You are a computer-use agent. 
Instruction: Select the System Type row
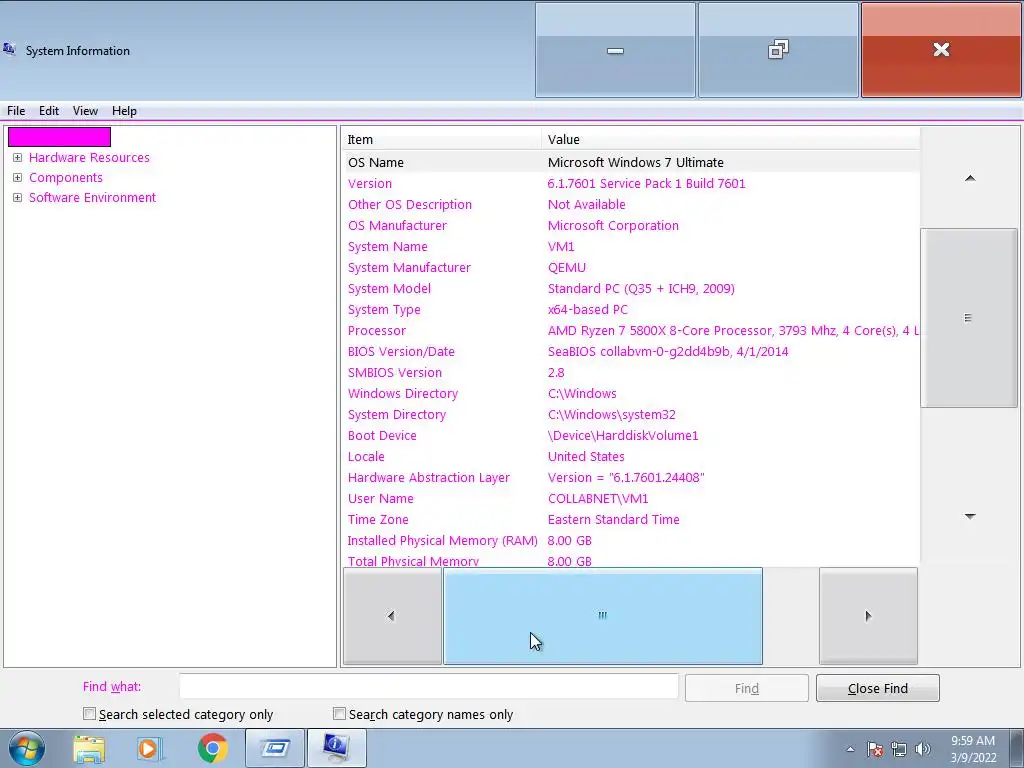click(631, 310)
